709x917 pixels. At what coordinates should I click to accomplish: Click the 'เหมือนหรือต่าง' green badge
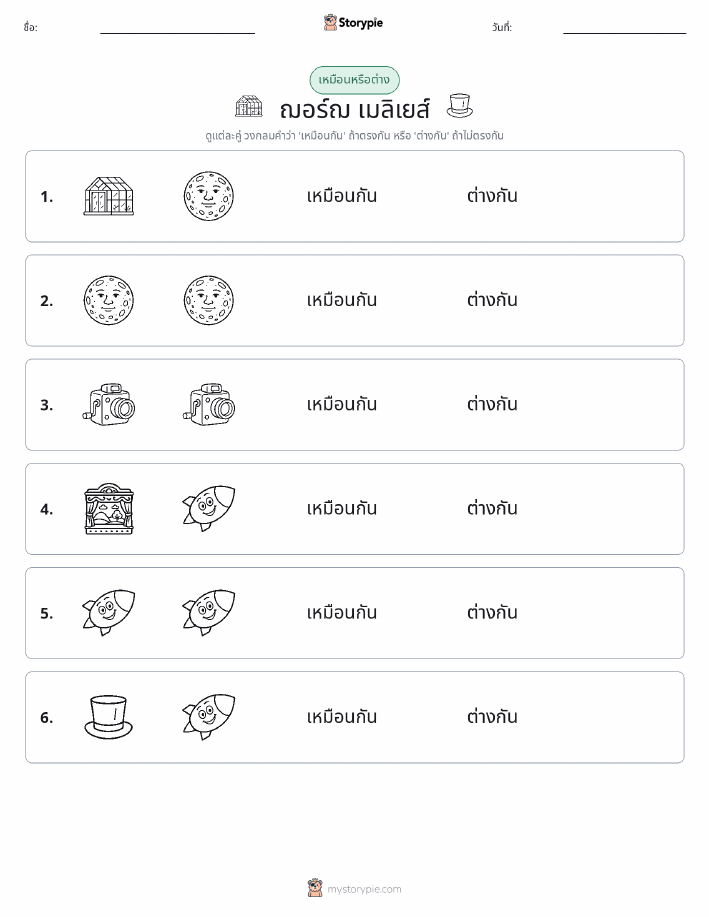[354, 80]
